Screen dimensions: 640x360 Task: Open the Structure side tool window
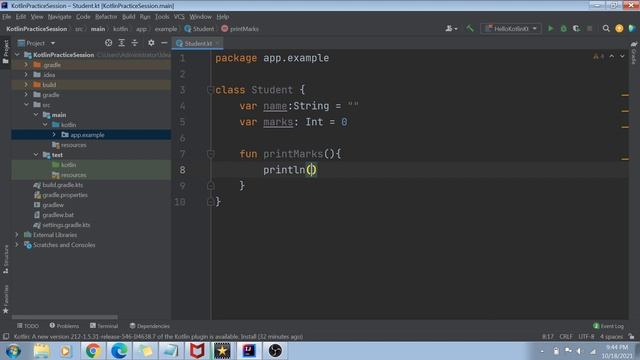click(6, 259)
